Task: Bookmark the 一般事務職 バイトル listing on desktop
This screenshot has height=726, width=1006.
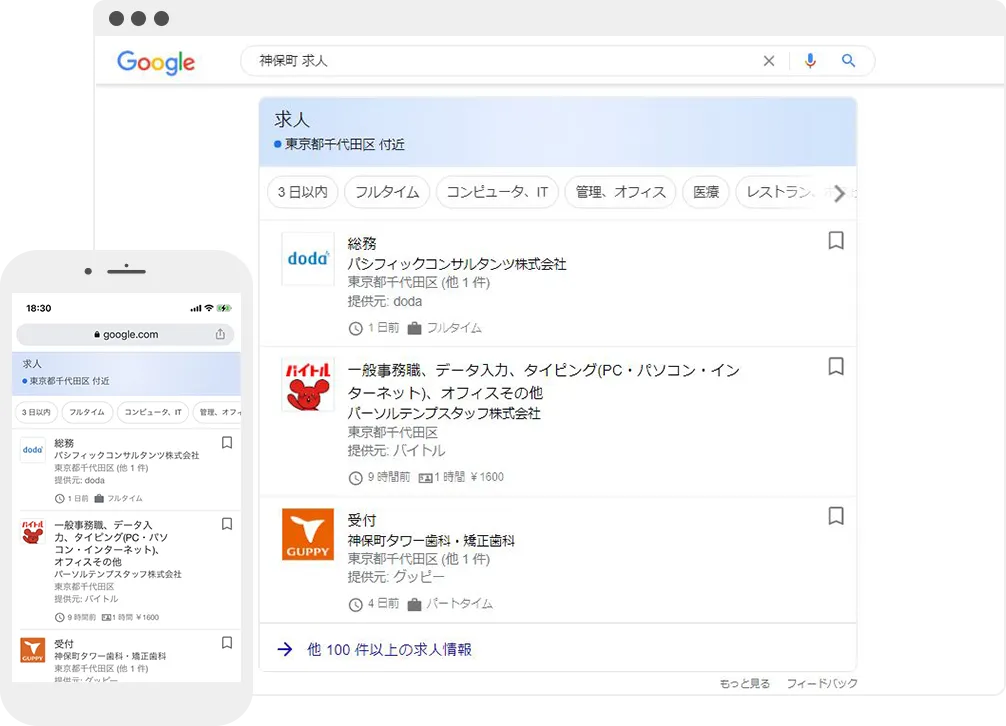Action: 836,366
